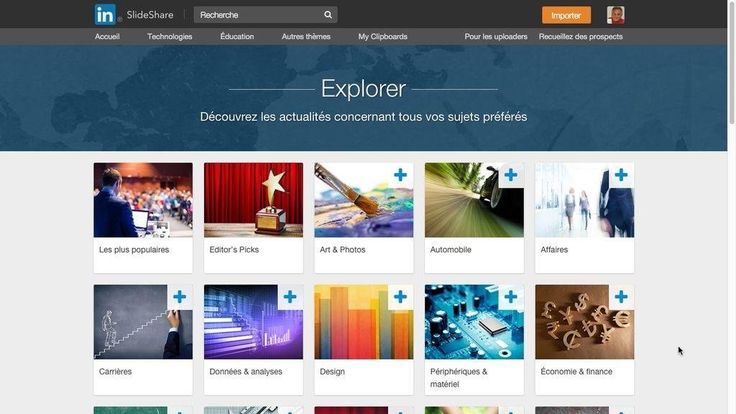Follow Automobile topic with plus icon
Viewport: 736px width, 414px height.
point(511,175)
